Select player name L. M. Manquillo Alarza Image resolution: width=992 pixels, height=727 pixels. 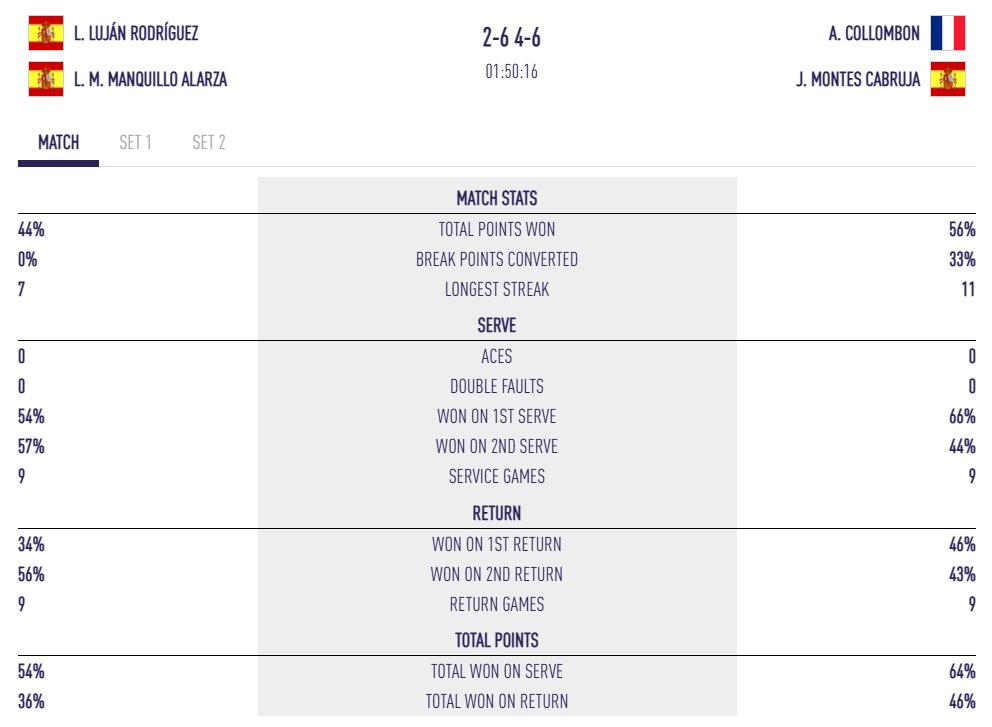click(150, 79)
